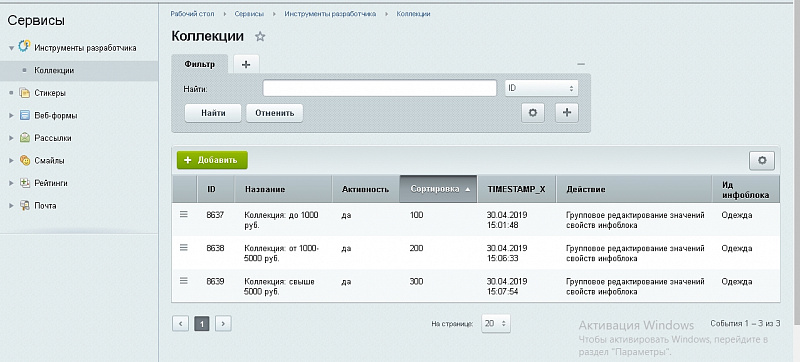The width and height of the screenshot is (800, 362).
Task: Click cell Коллекция: от 1000-5000 руб.
Action: pyautogui.click(x=282, y=253)
